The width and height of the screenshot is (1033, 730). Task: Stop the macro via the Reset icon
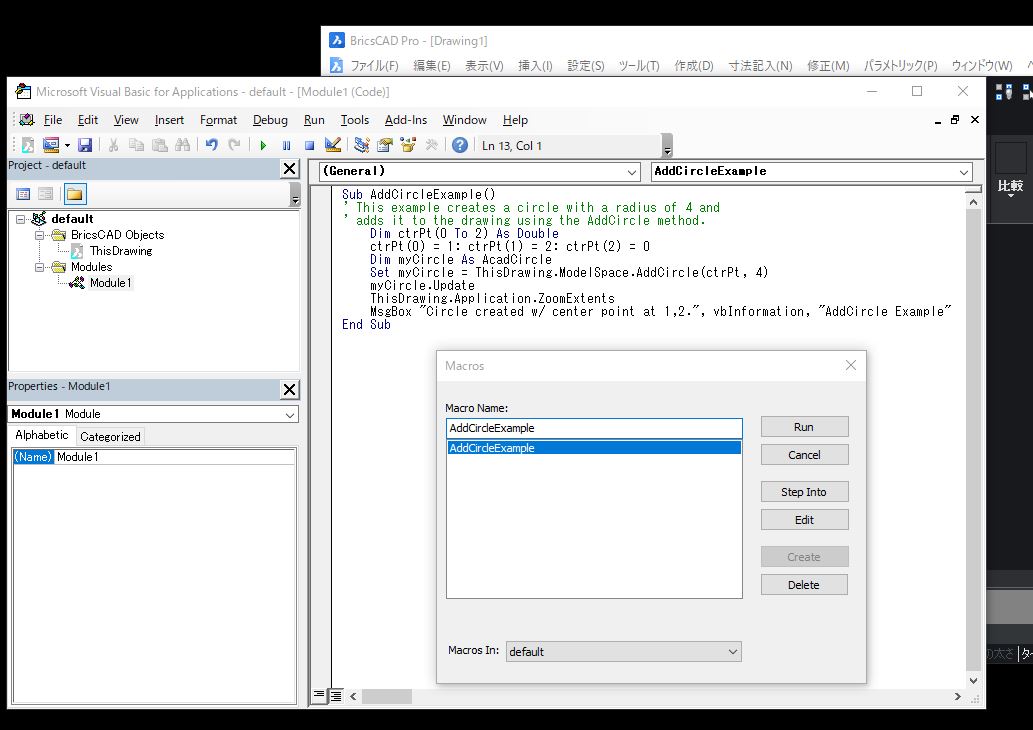point(310,144)
